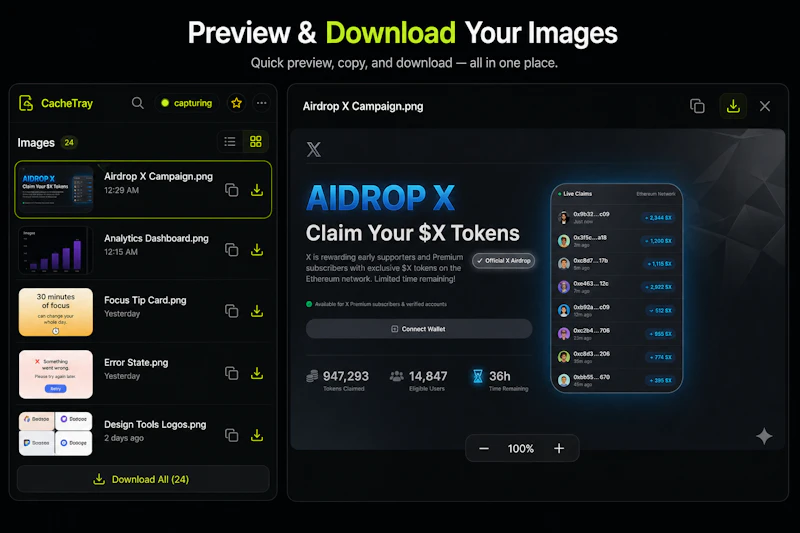
Task: Copy Error State.png image
Action: [232, 373]
